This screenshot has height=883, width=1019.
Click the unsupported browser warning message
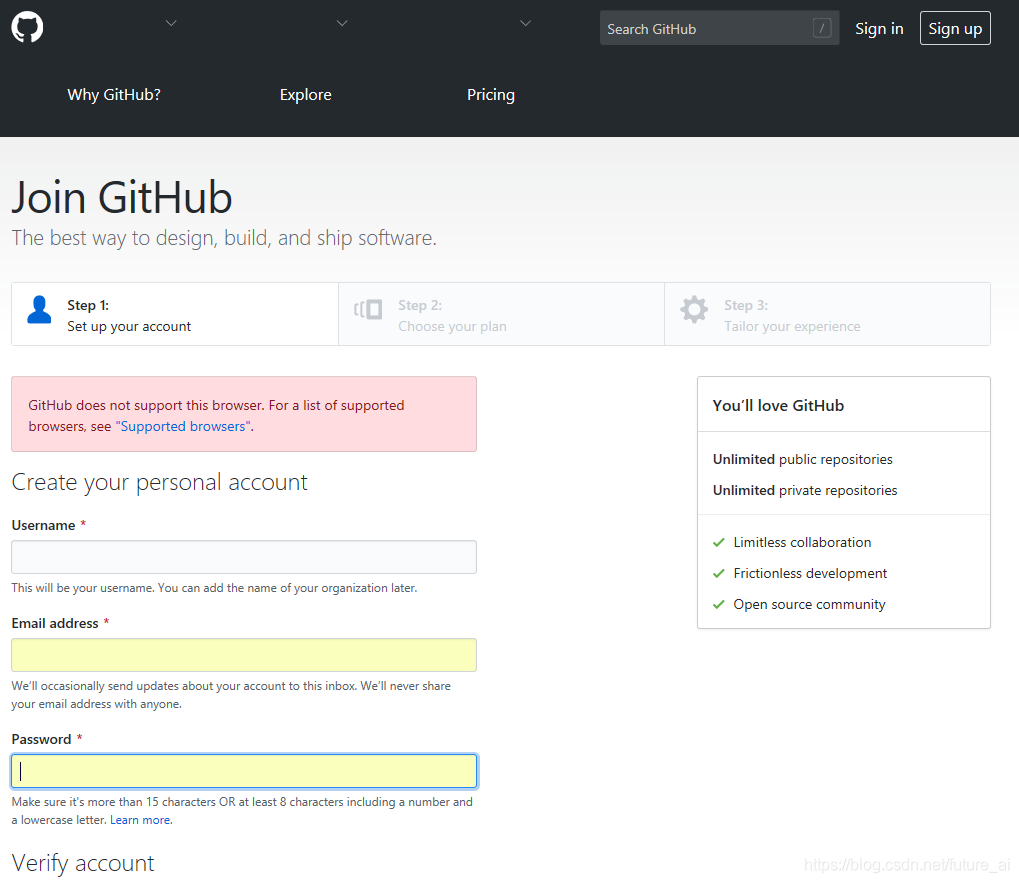(x=244, y=415)
